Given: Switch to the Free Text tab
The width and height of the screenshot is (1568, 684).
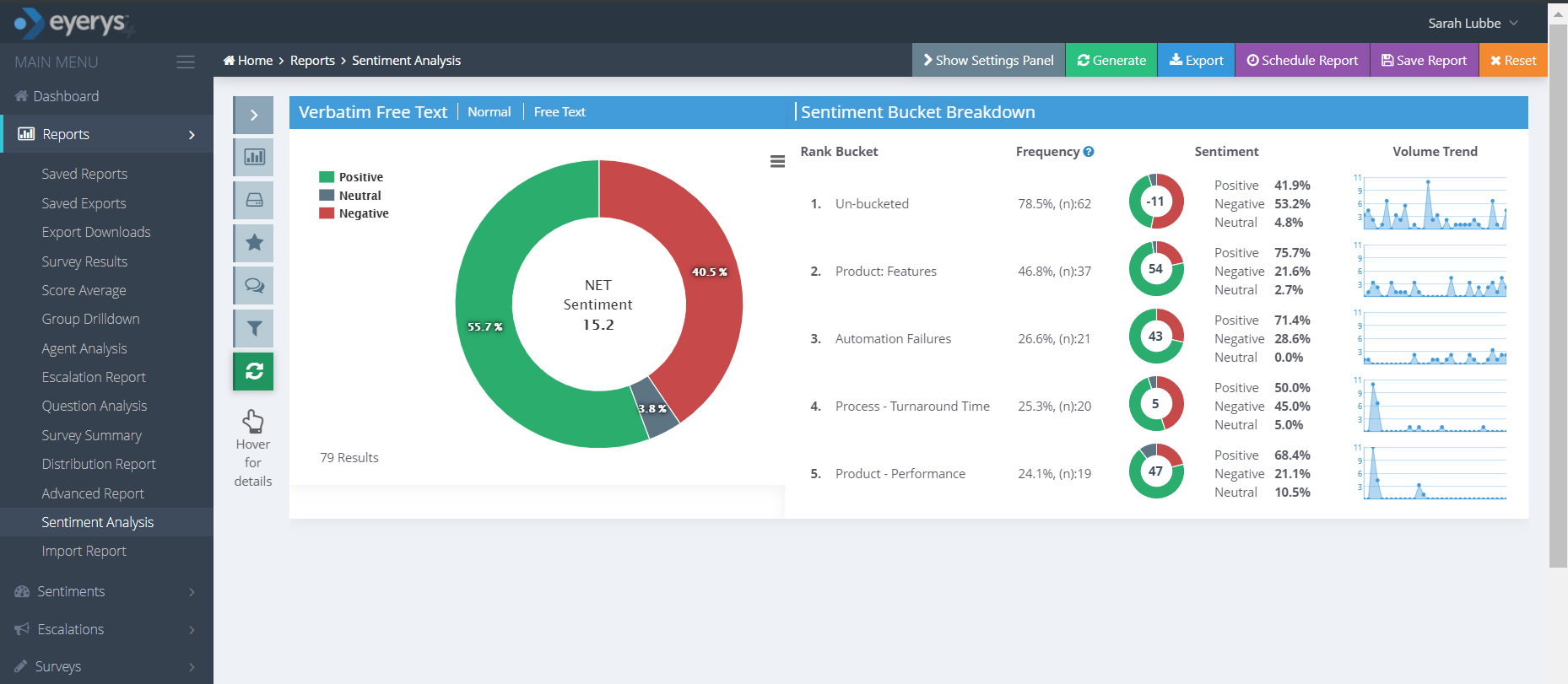Looking at the screenshot, I should (x=560, y=112).
